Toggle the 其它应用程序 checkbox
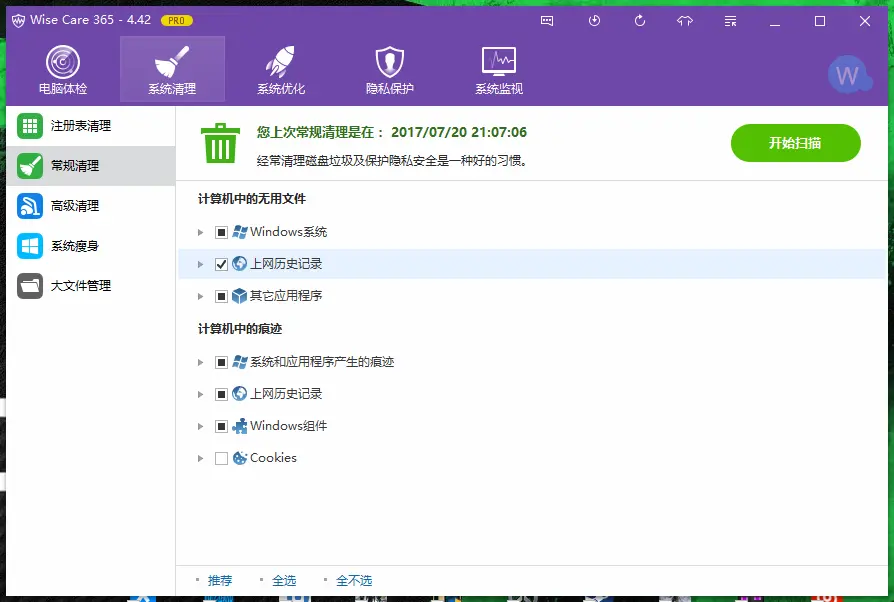Viewport: 894px width, 602px height. tap(221, 296)
